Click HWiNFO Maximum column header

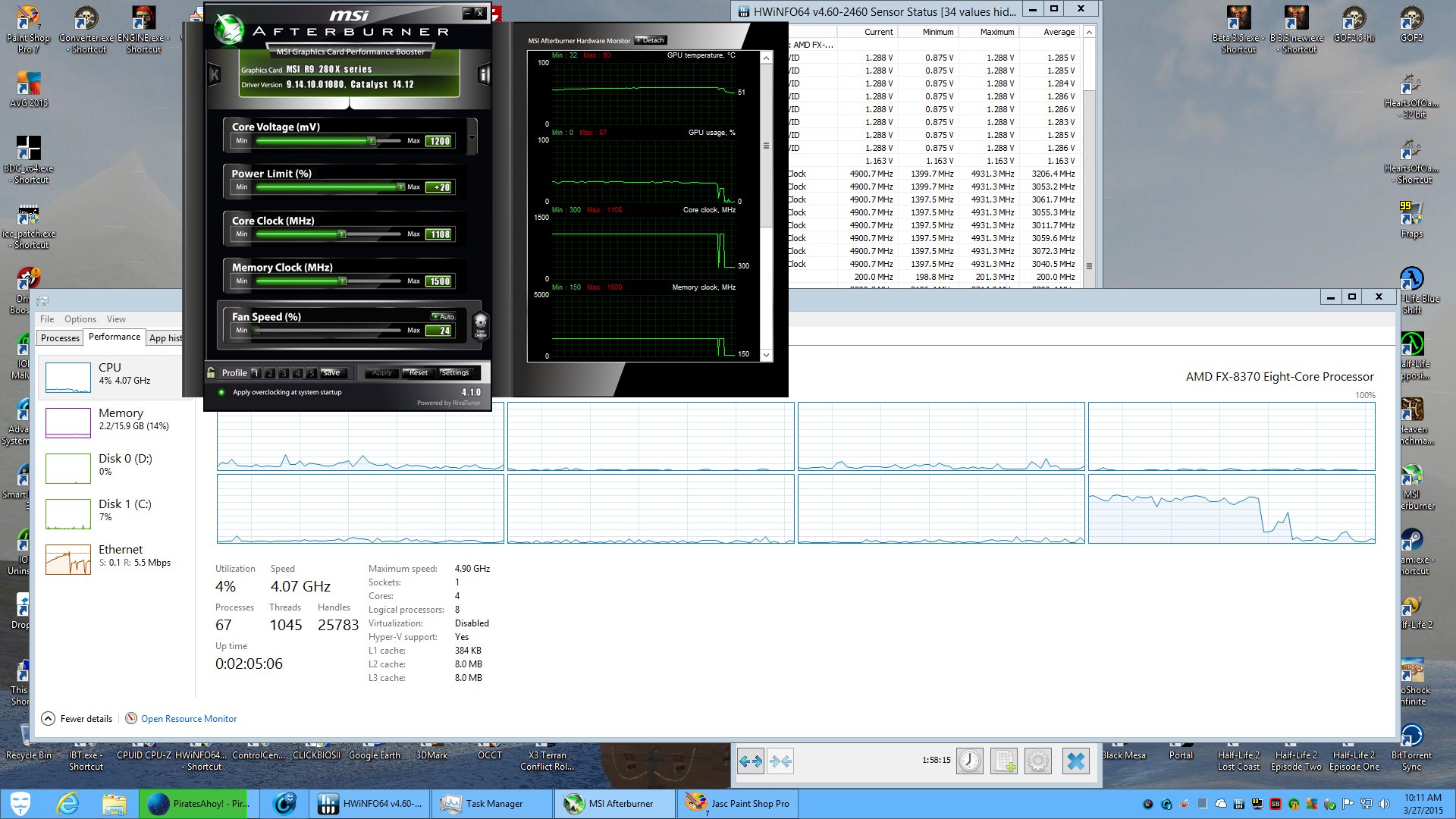click(x=988, y=32)
